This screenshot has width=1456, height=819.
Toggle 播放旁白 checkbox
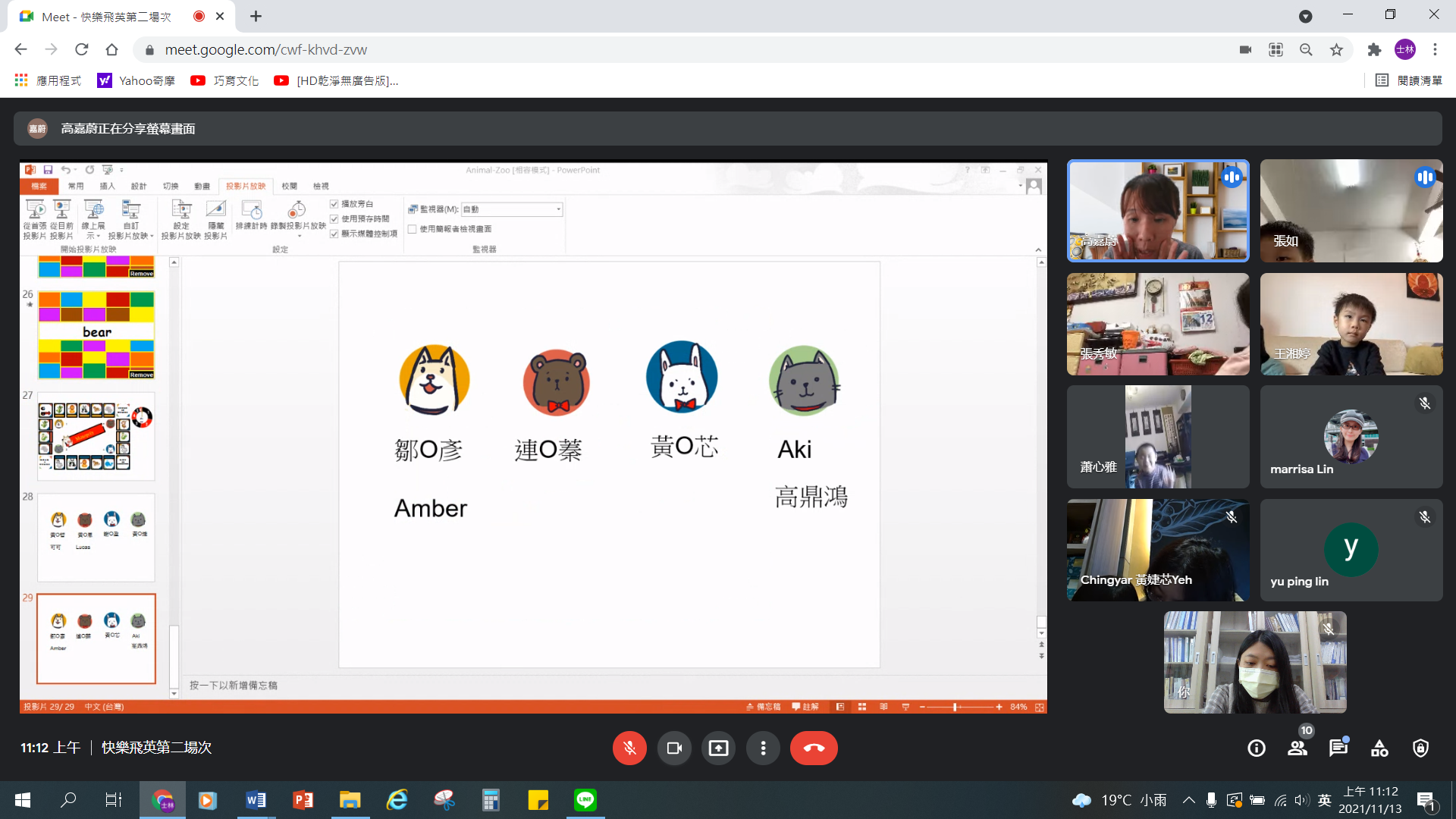(x=334, y=204)
